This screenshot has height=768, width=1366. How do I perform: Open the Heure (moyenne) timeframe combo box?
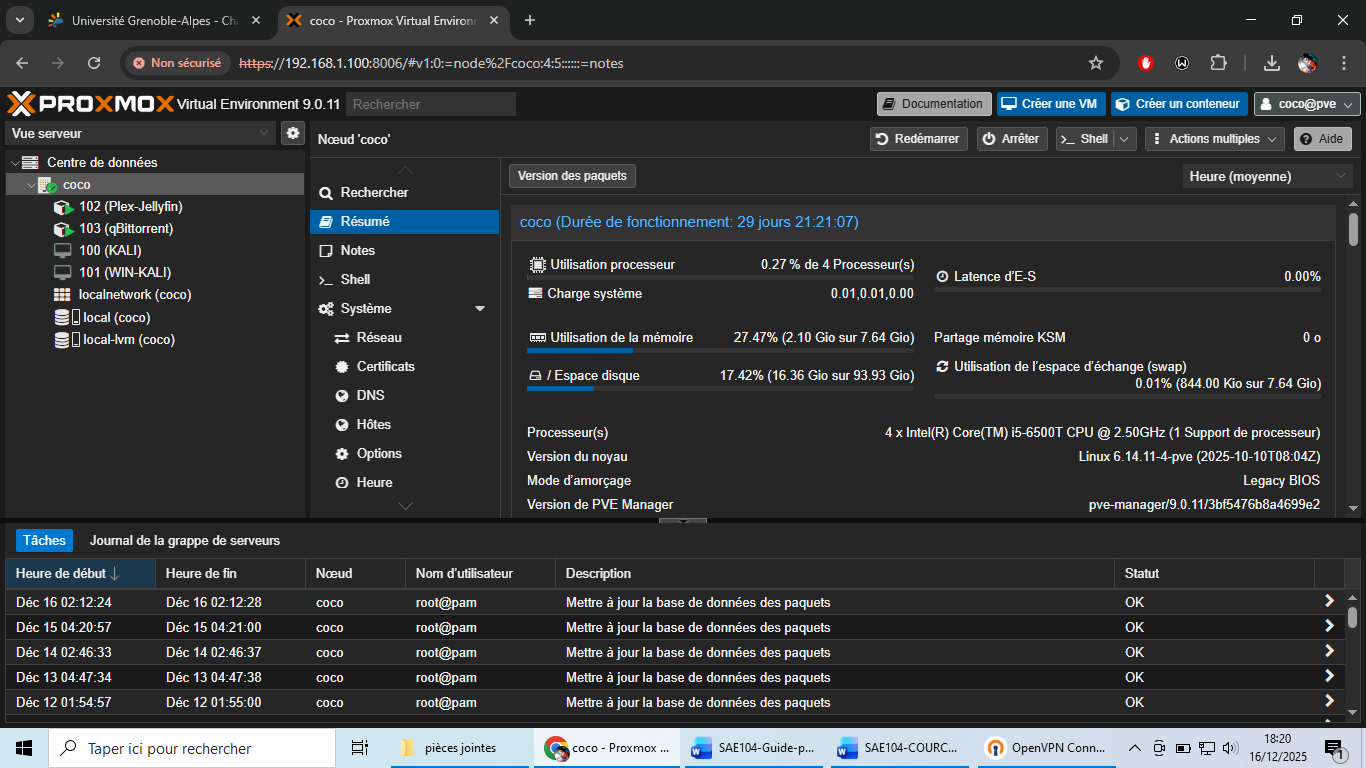click(1267, 176)
